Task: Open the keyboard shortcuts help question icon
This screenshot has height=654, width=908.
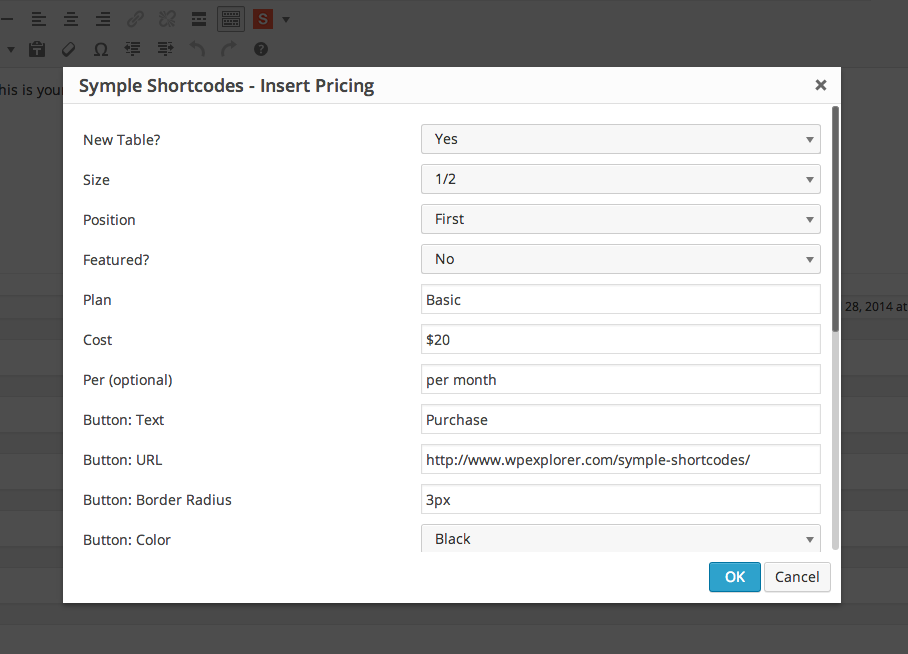Action: pyautogui.click(x=261, y=49)
